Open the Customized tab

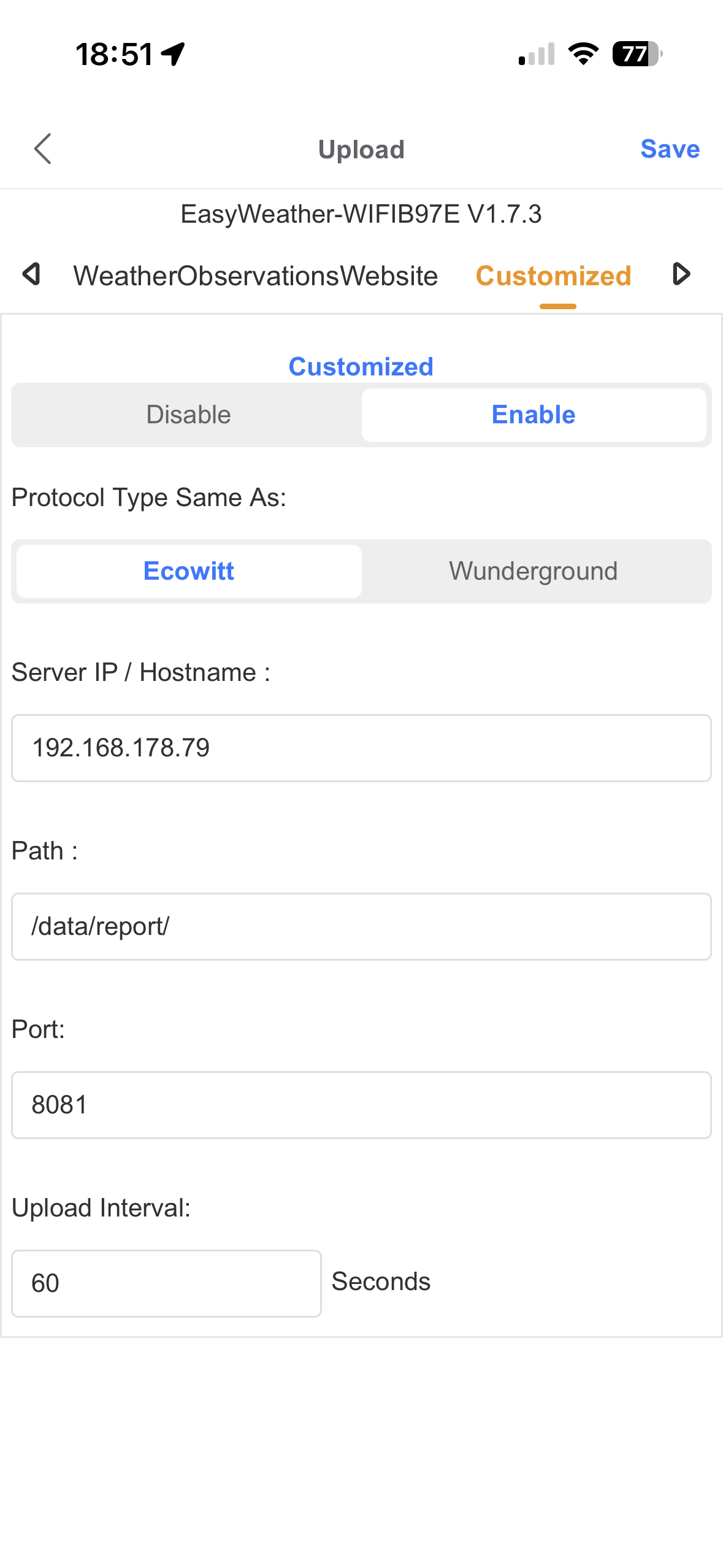553,276
